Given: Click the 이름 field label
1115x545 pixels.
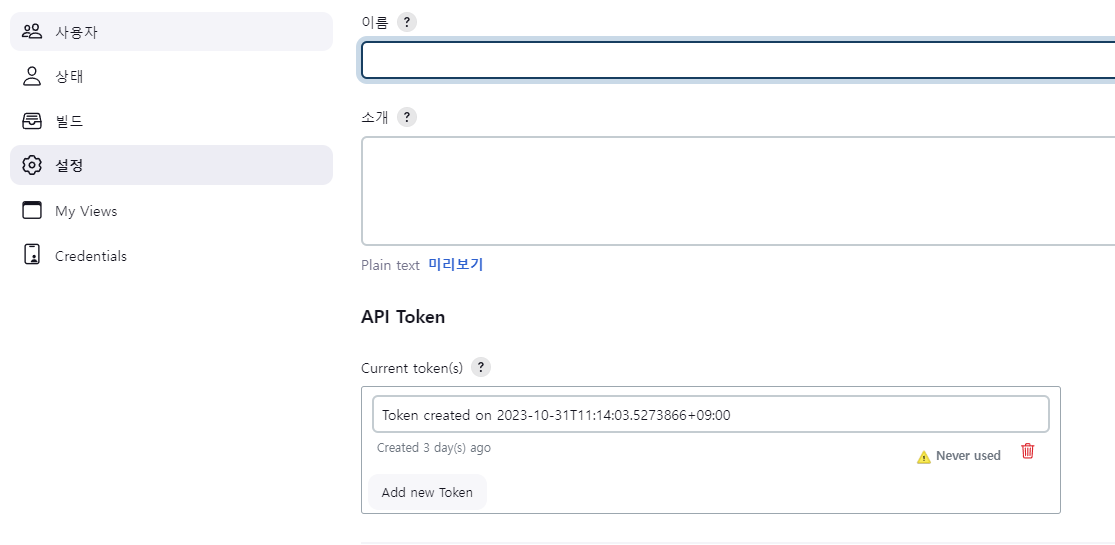Looking at the screenshot, I should click(375, 22).
